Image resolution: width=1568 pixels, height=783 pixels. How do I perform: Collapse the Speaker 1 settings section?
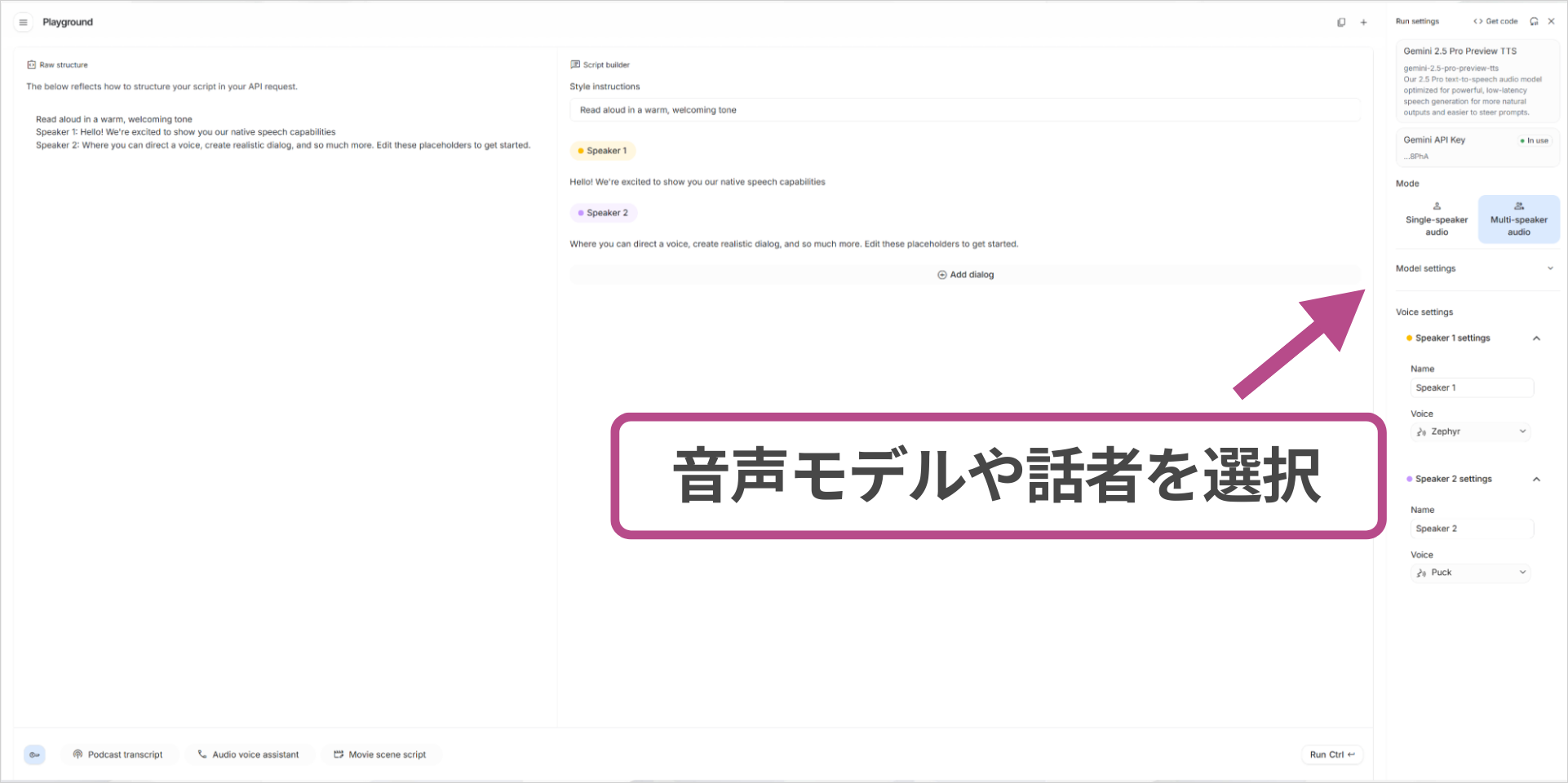pyautogui.click(x=1538, y=338)
